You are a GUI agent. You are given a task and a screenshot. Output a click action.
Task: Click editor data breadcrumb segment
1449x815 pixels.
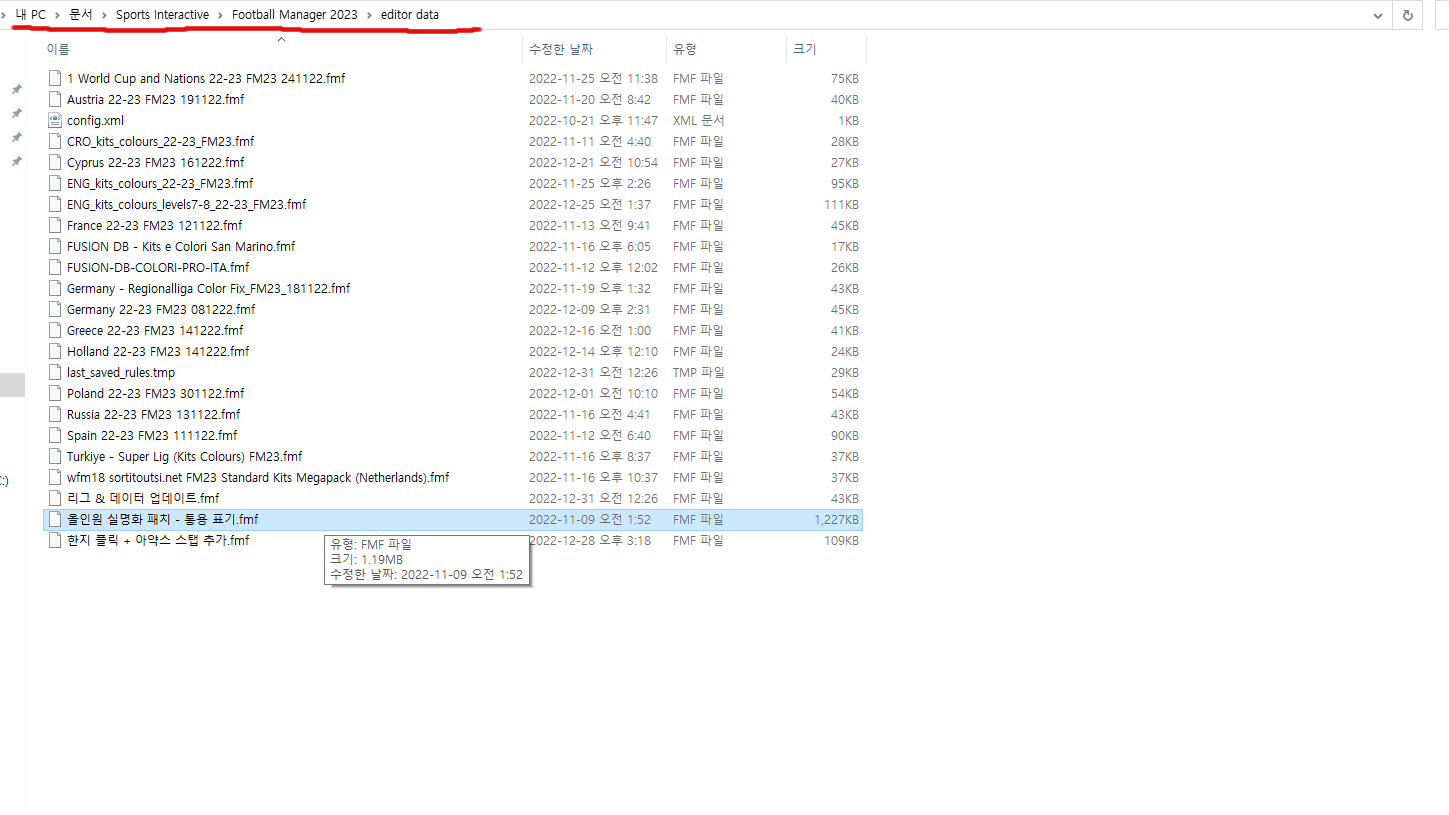tap(410, 15)
